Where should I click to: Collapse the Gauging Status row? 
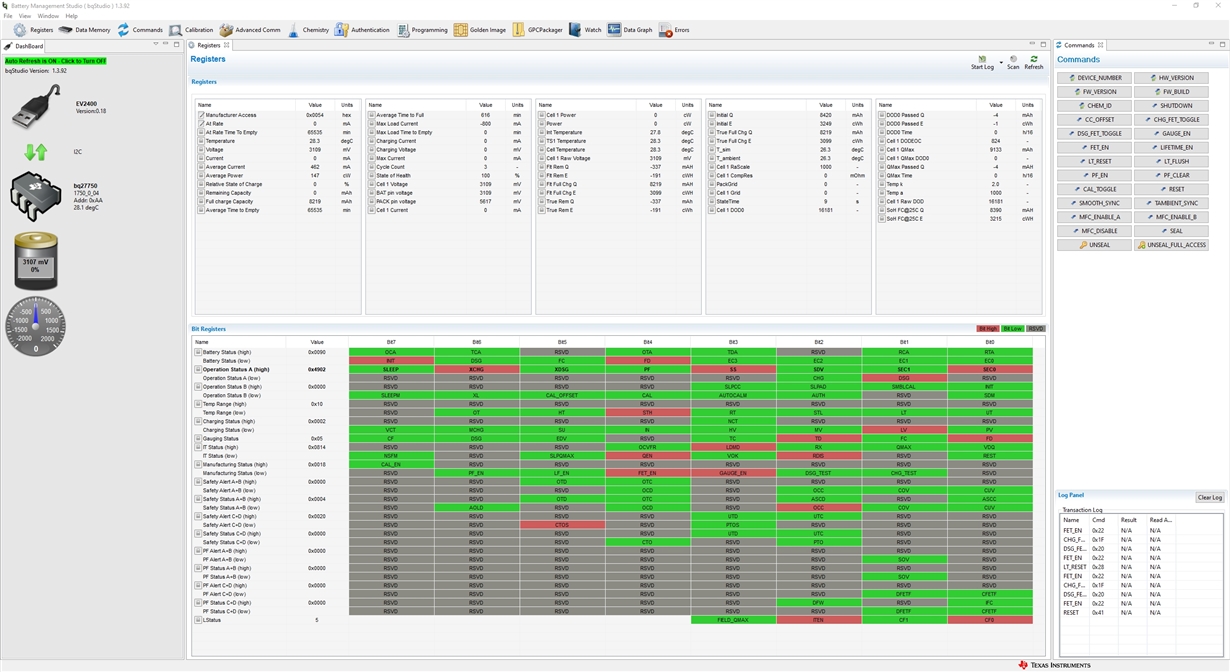(198, 438)
